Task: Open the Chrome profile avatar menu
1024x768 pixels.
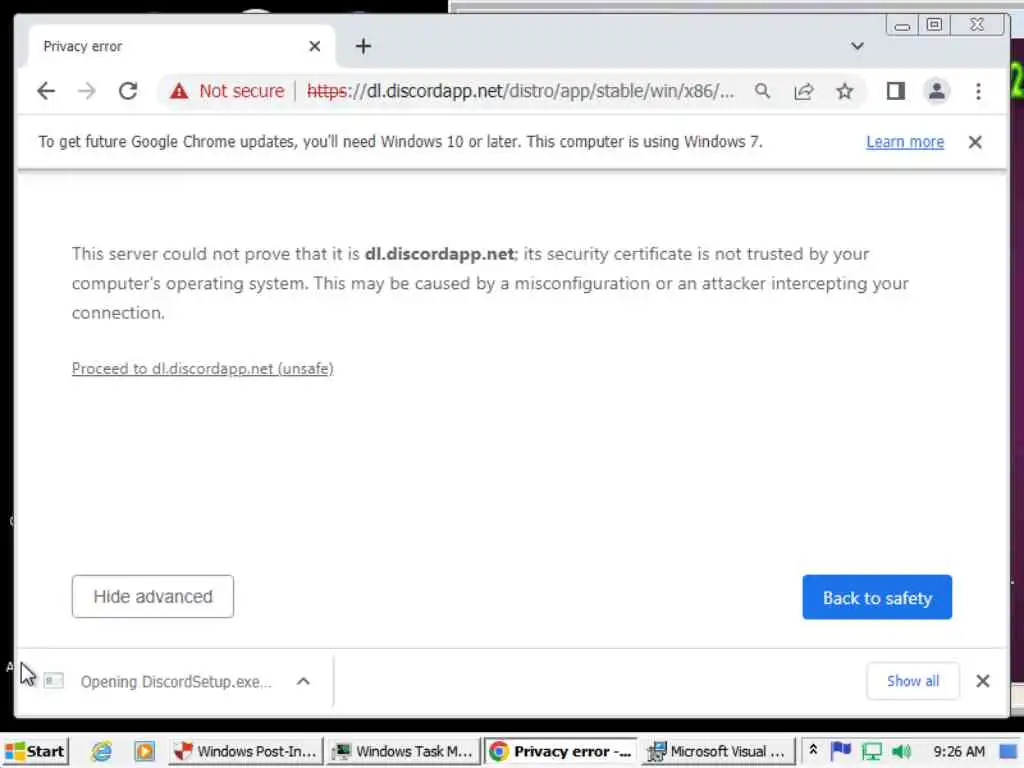Action: [x=936, y=91]
